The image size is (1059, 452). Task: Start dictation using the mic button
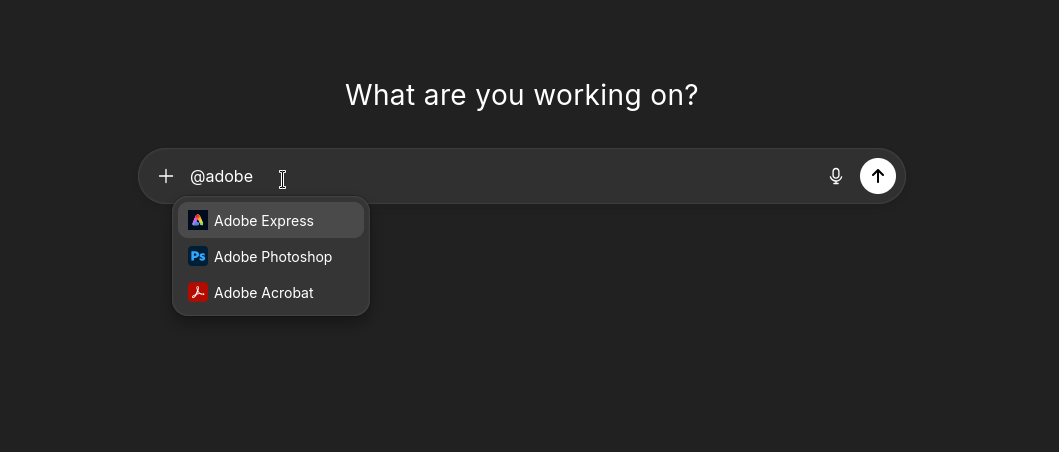[836, 176]
